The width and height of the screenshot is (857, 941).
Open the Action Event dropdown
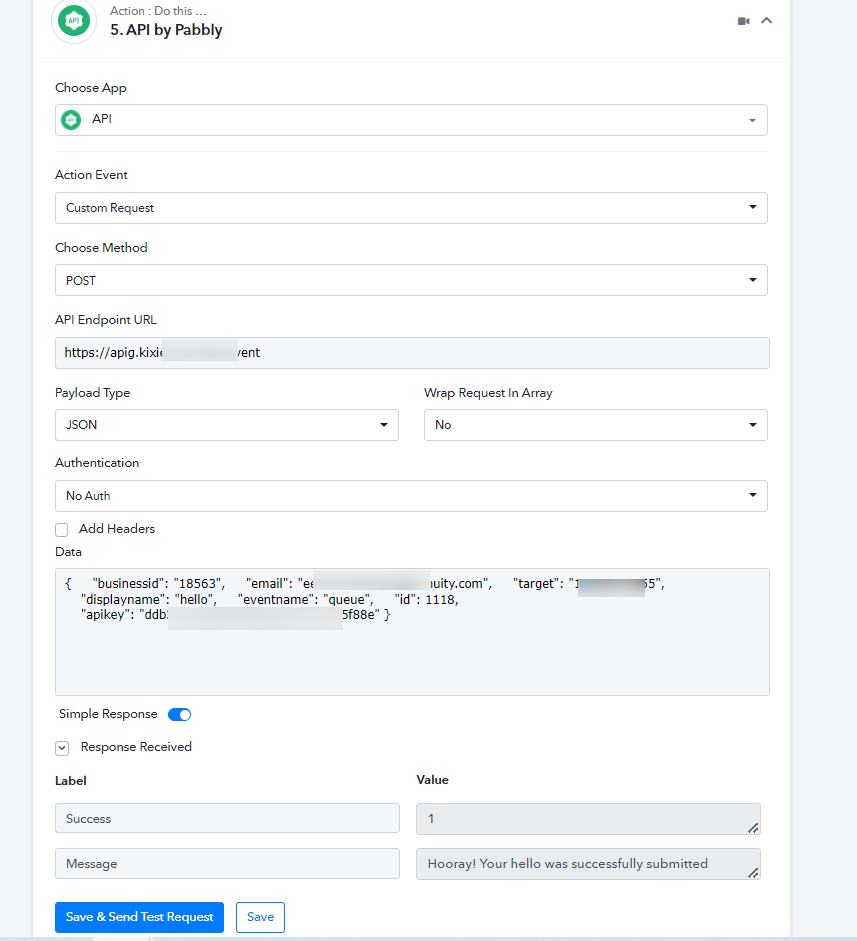(x=411, y=208)
